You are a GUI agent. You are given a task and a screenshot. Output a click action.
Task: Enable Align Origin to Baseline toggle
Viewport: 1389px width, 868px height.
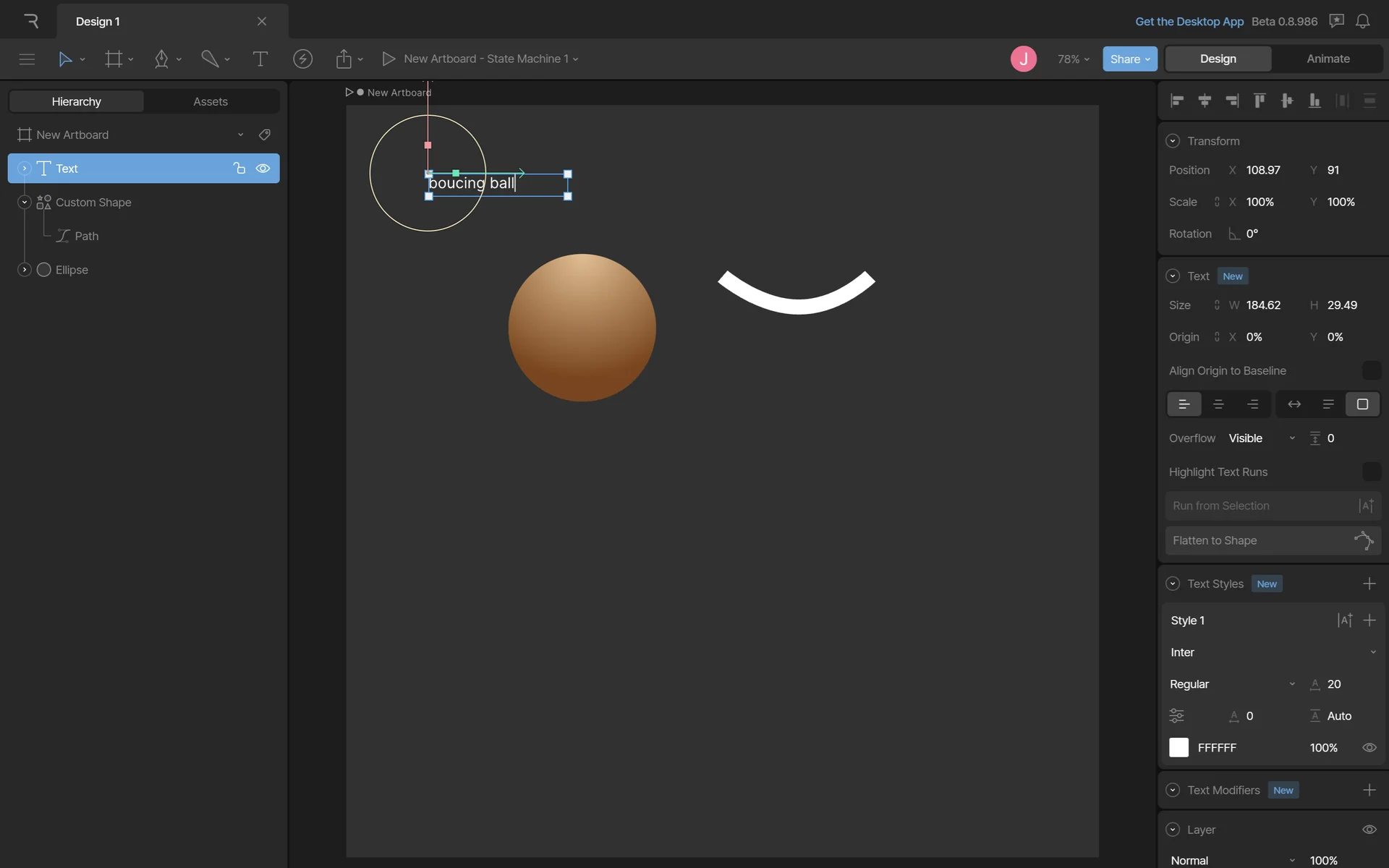tap(1371, 370)
